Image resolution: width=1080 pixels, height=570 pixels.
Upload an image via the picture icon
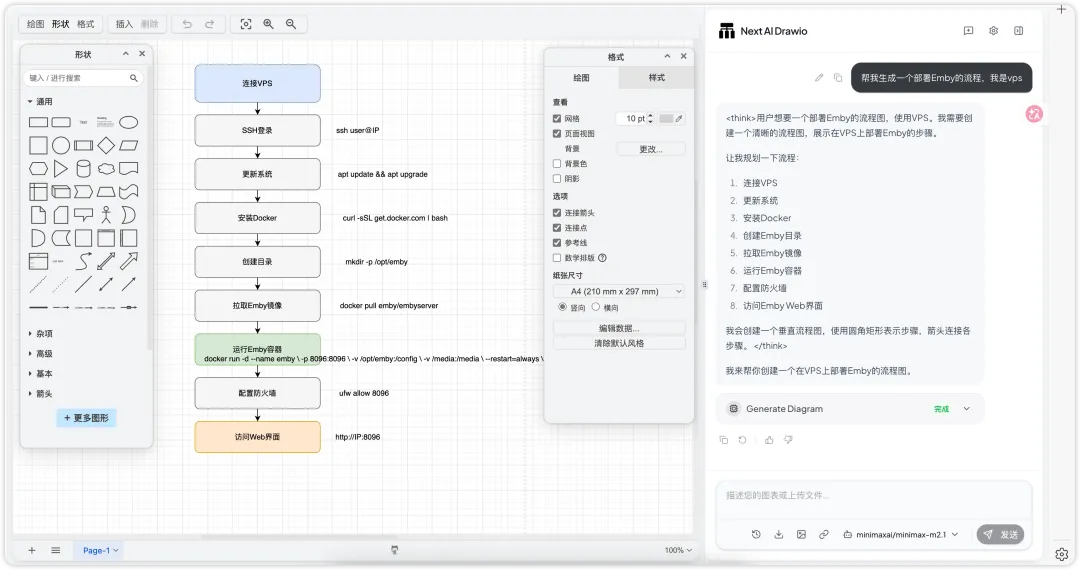pyautogui.click(x=801, y=534)
